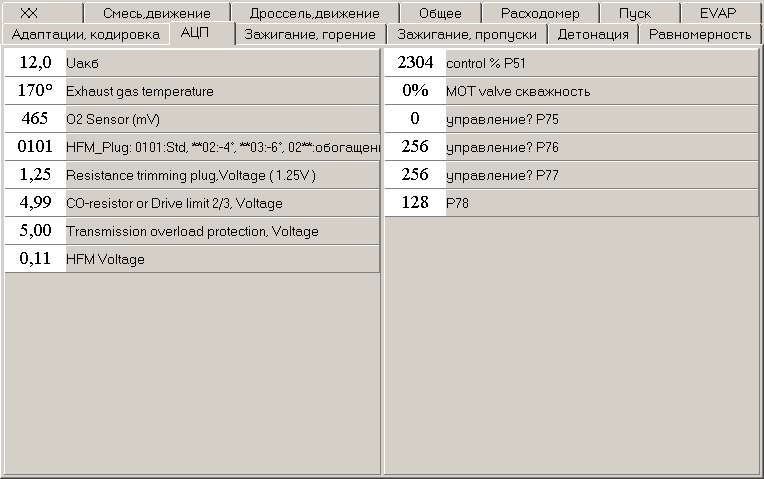Switch to Зажигание, пропуски tab

(x=467, y=35)
